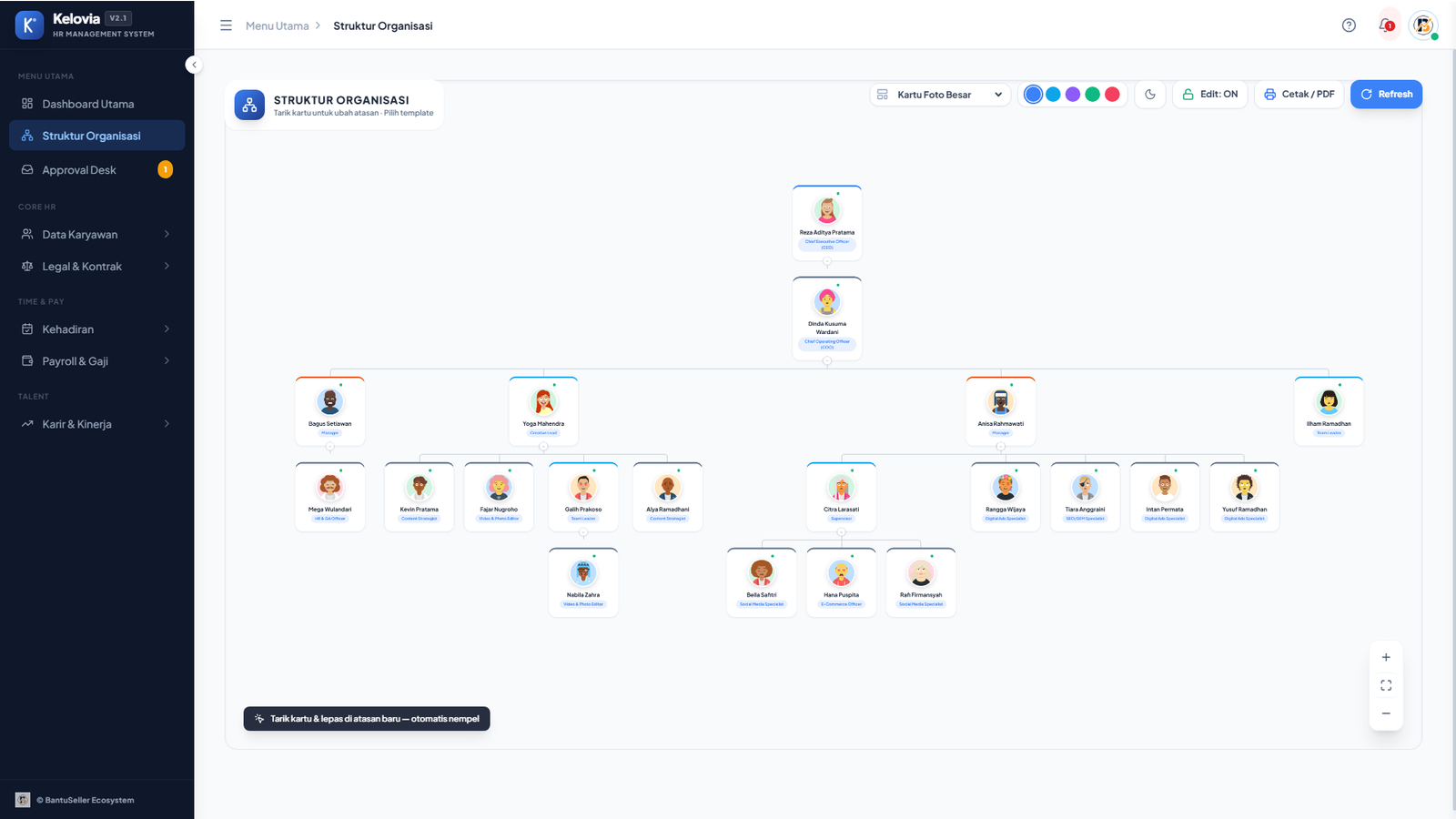The image size is (1456, 819).
Task: Open the user profile avatar
Action: click(1423, 25)
